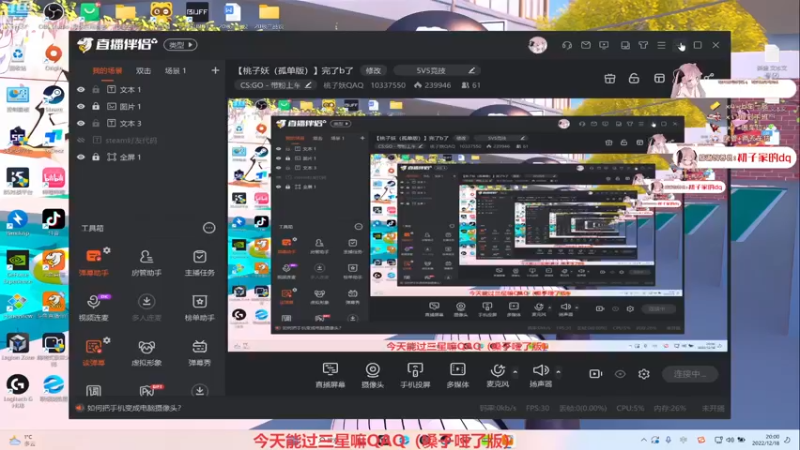Click the TikTok desktop icon
The width and height of the screenshot is (800, 450).
[53, 221]
